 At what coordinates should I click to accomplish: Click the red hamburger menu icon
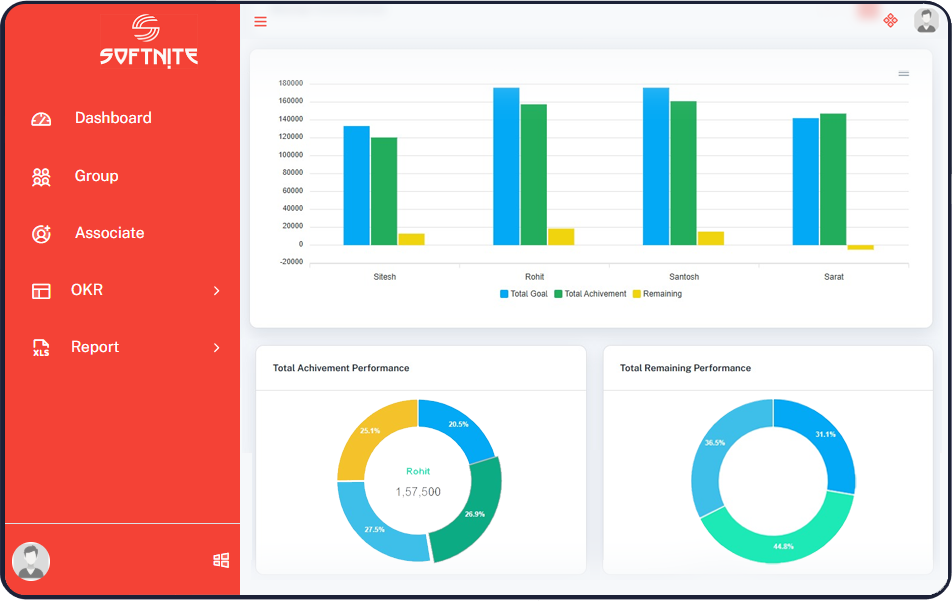point(260,21)
